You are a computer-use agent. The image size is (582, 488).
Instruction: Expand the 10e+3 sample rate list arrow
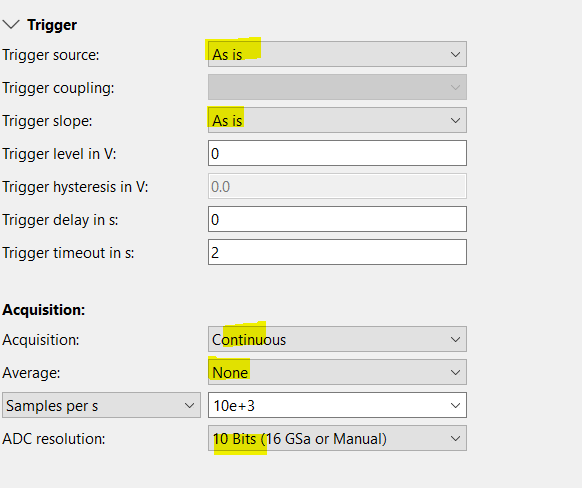point(455,406)
